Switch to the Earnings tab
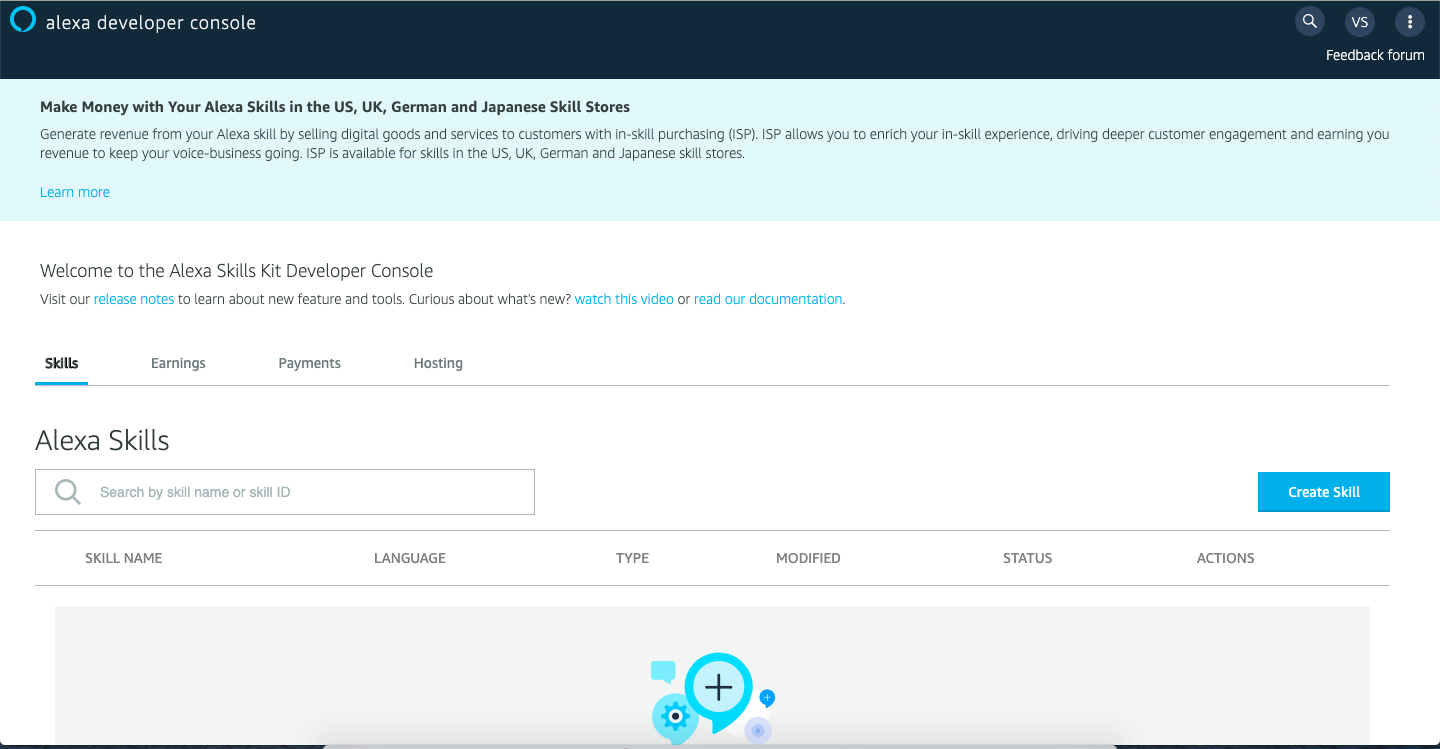 [x=178, y=363]
